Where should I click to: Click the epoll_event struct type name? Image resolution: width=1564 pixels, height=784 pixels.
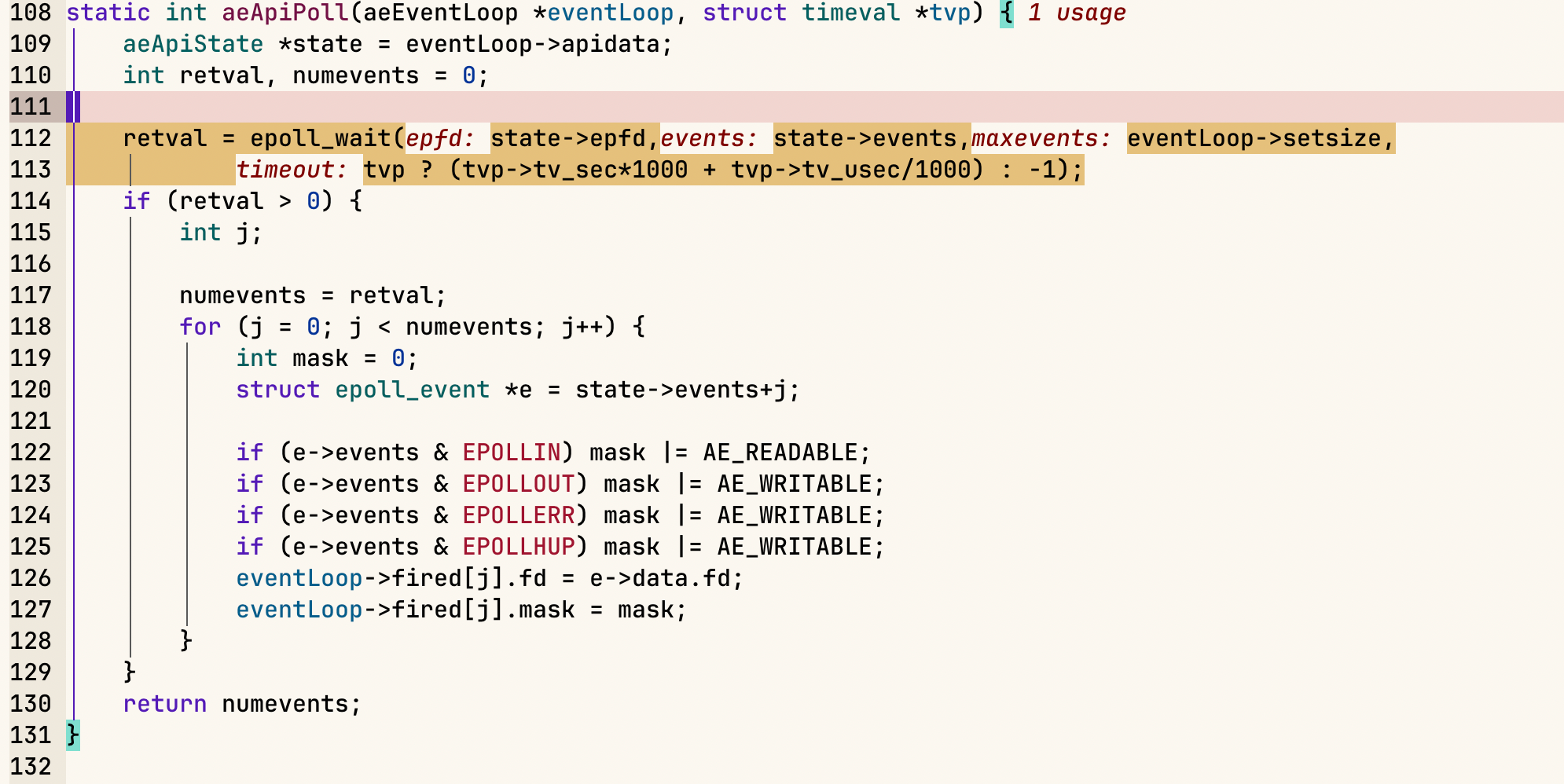click(x=412, y=390)
